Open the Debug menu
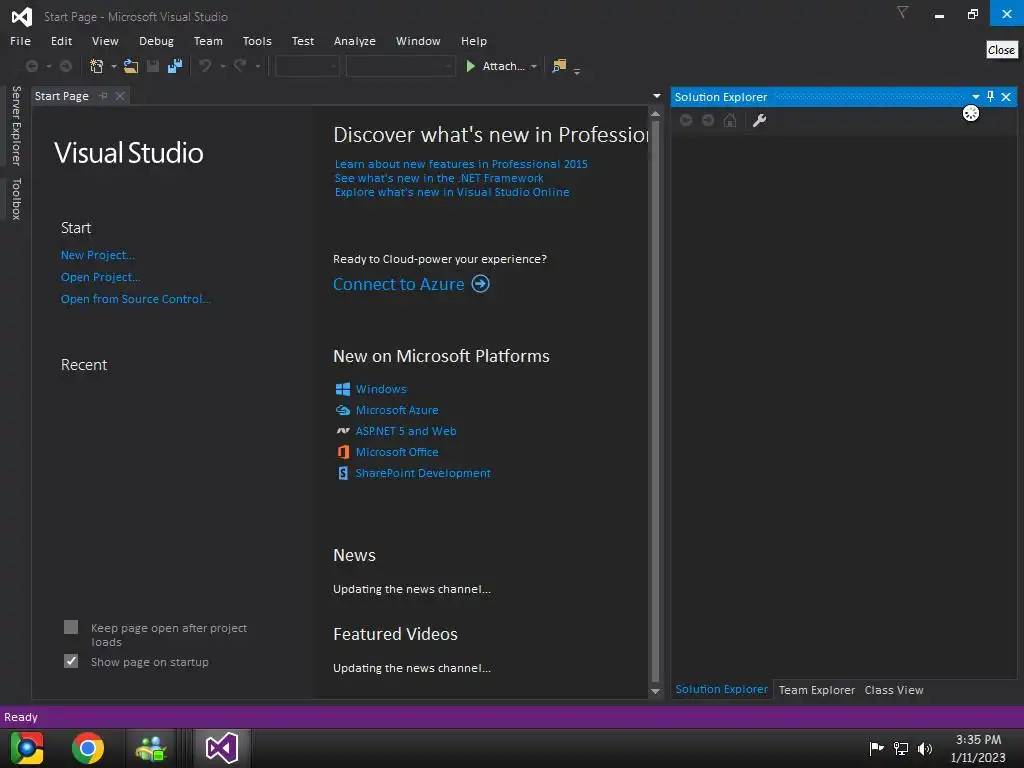The image size is (1024, 768). tap(156, 41)
